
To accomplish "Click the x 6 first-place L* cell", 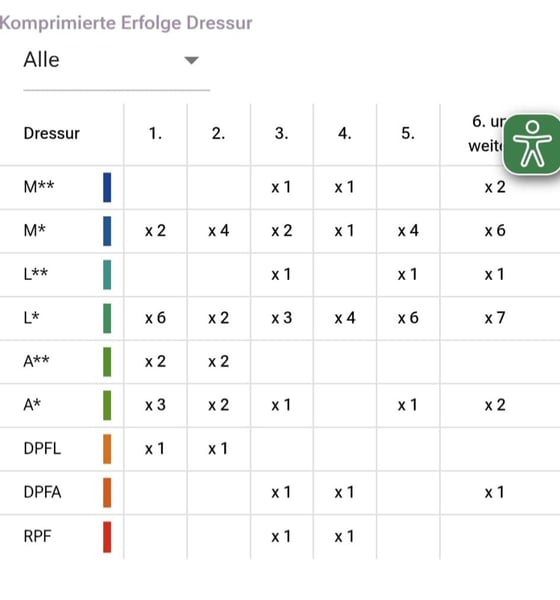I will 155,318.
